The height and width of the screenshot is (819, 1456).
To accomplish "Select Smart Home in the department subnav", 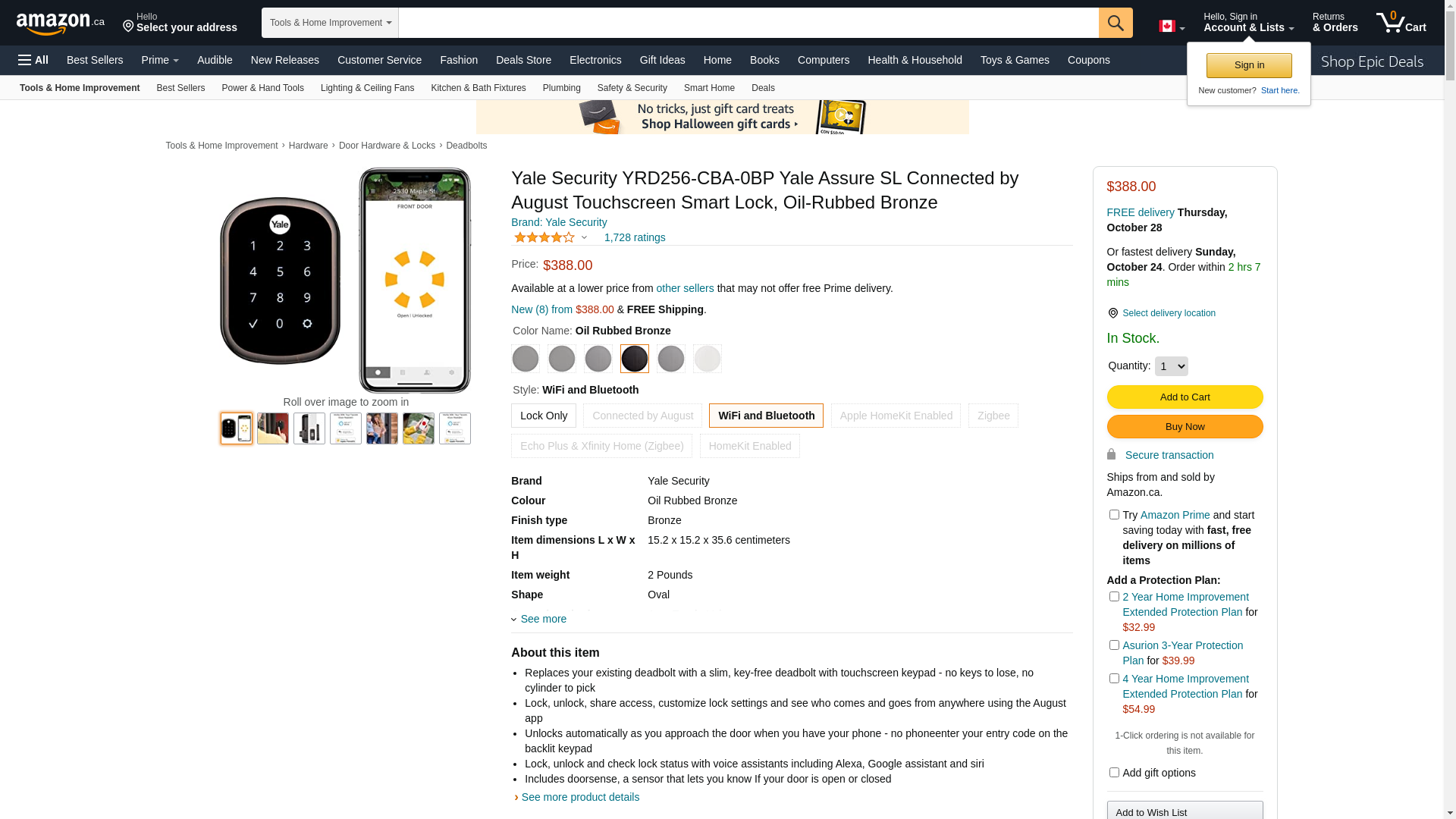I will tap(709, 88).
